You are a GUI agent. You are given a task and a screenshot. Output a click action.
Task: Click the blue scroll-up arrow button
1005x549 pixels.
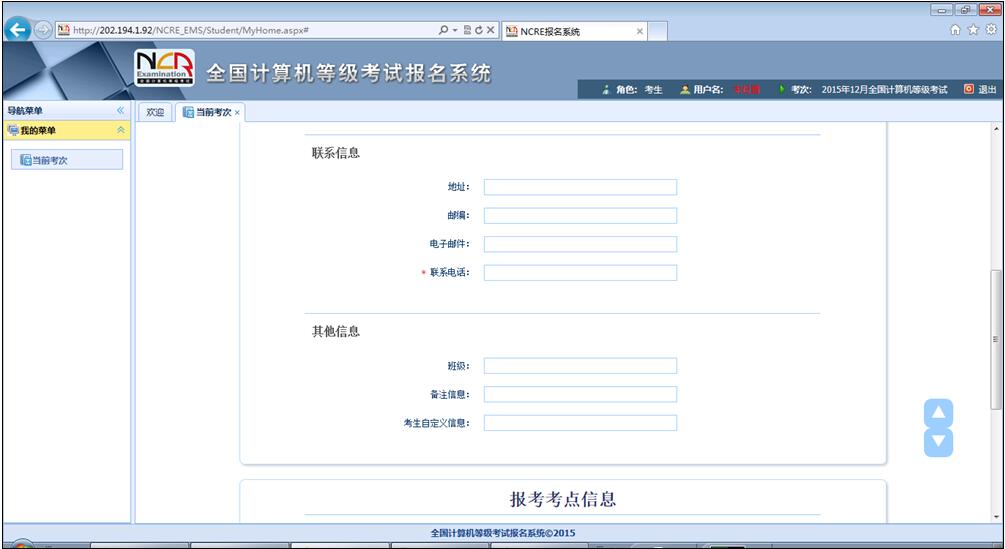click(x=938, y=413)
